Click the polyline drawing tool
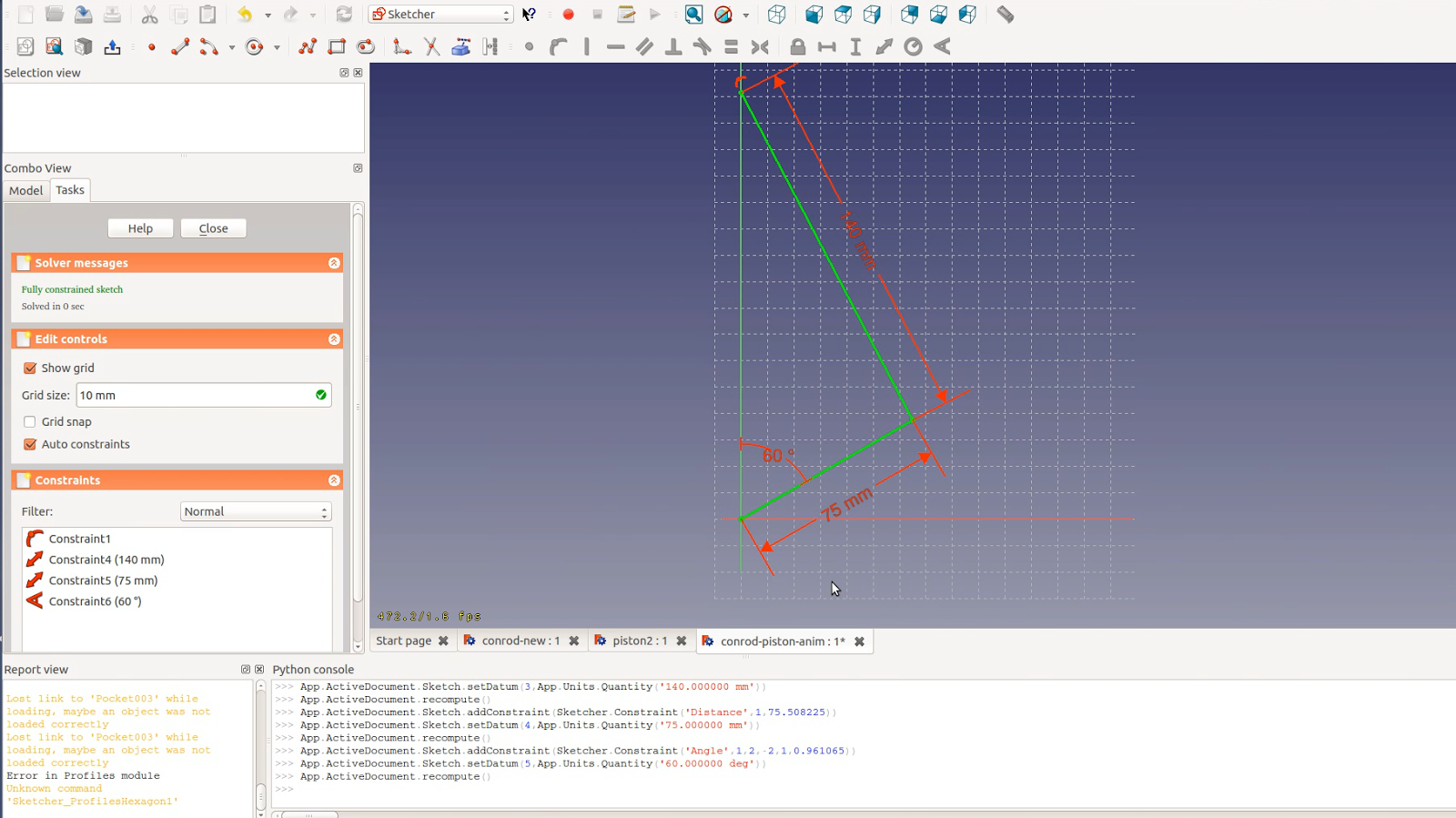The image size is (1456, 818). coord(308,46)
